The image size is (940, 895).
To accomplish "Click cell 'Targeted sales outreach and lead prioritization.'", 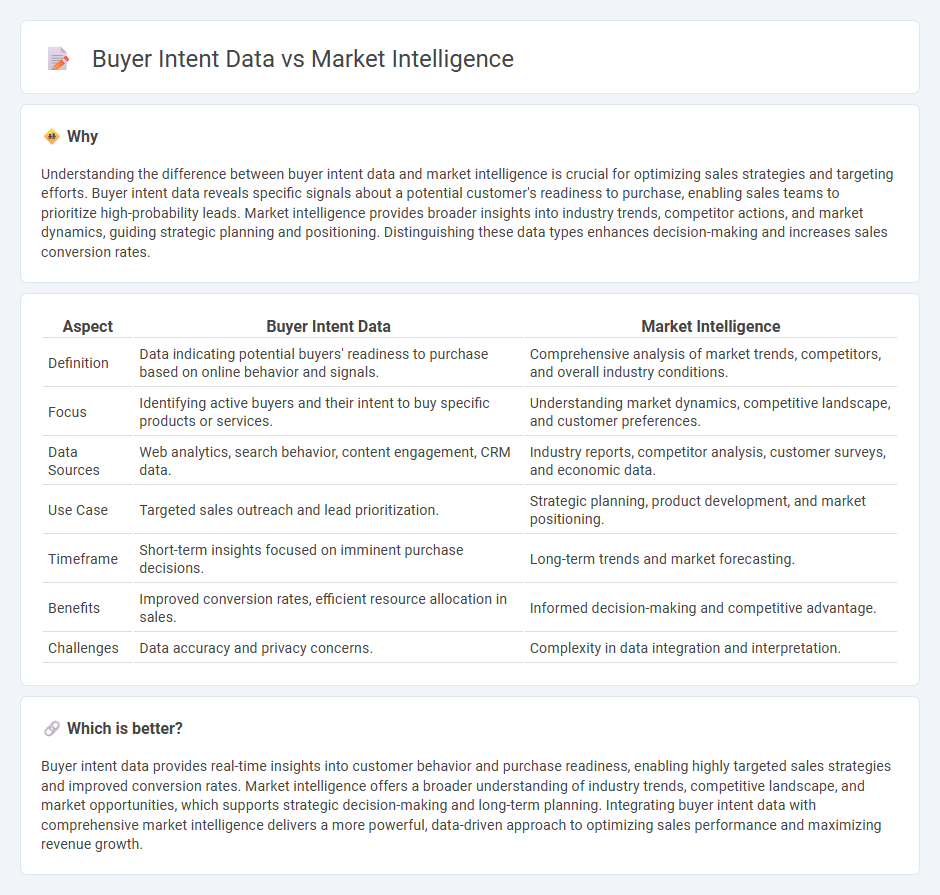I will [329, 510].
